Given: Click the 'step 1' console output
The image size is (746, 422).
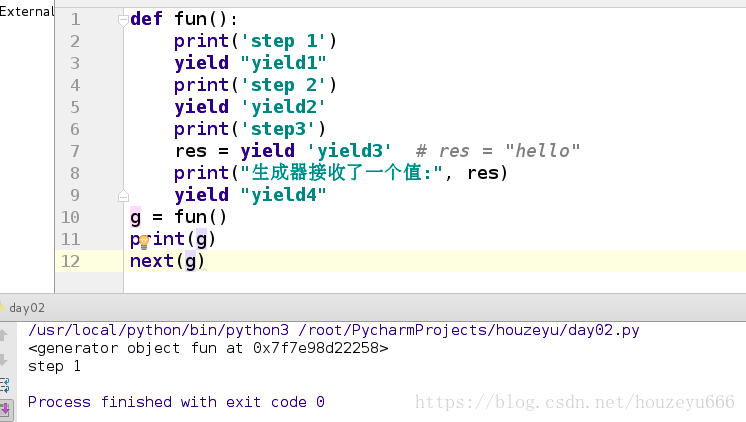Looking at the screenshot, I should tap(54, 366).
